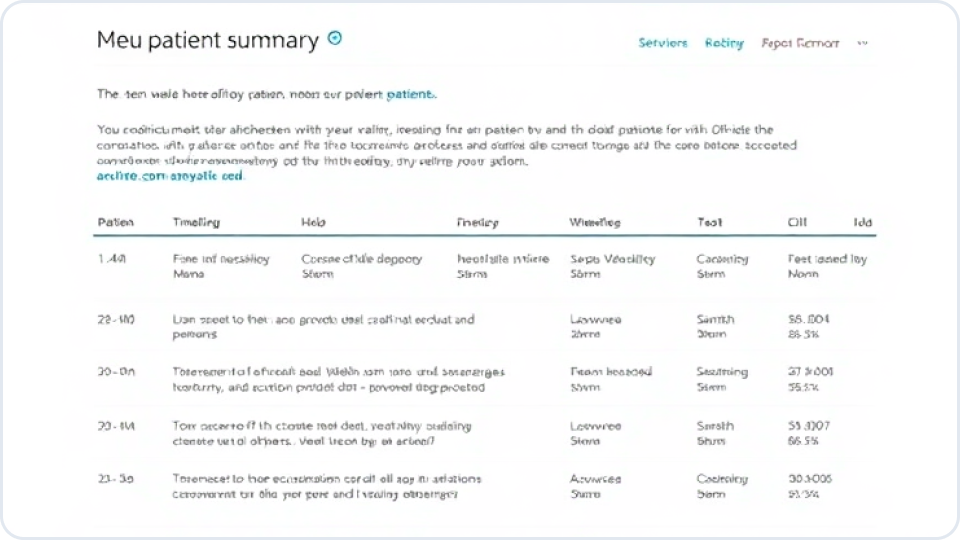Click the fifth column header starting with 'Wi'
Viewport: 960px width, 540px height.
pyautogui.click(x=594, y=222)
